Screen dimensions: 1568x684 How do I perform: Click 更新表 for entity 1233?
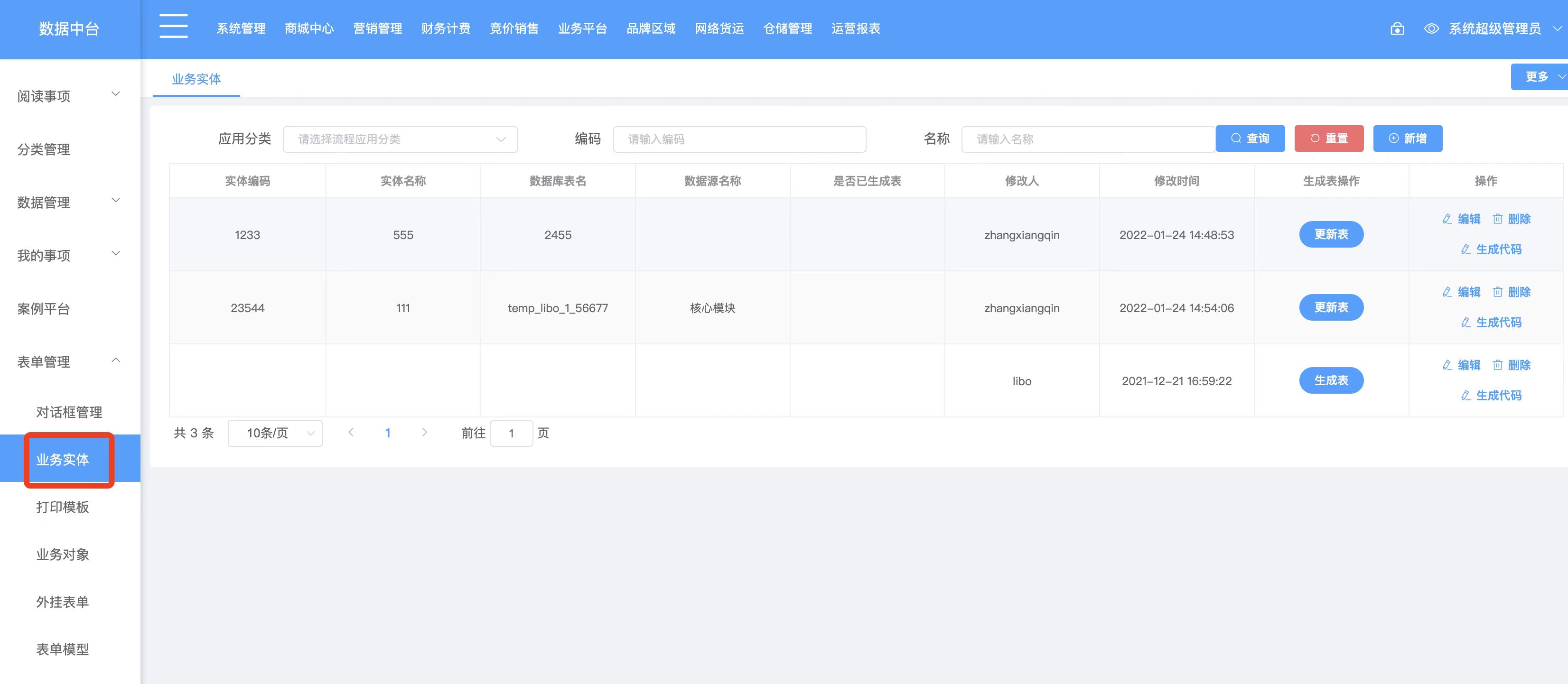click(1331, 234)
